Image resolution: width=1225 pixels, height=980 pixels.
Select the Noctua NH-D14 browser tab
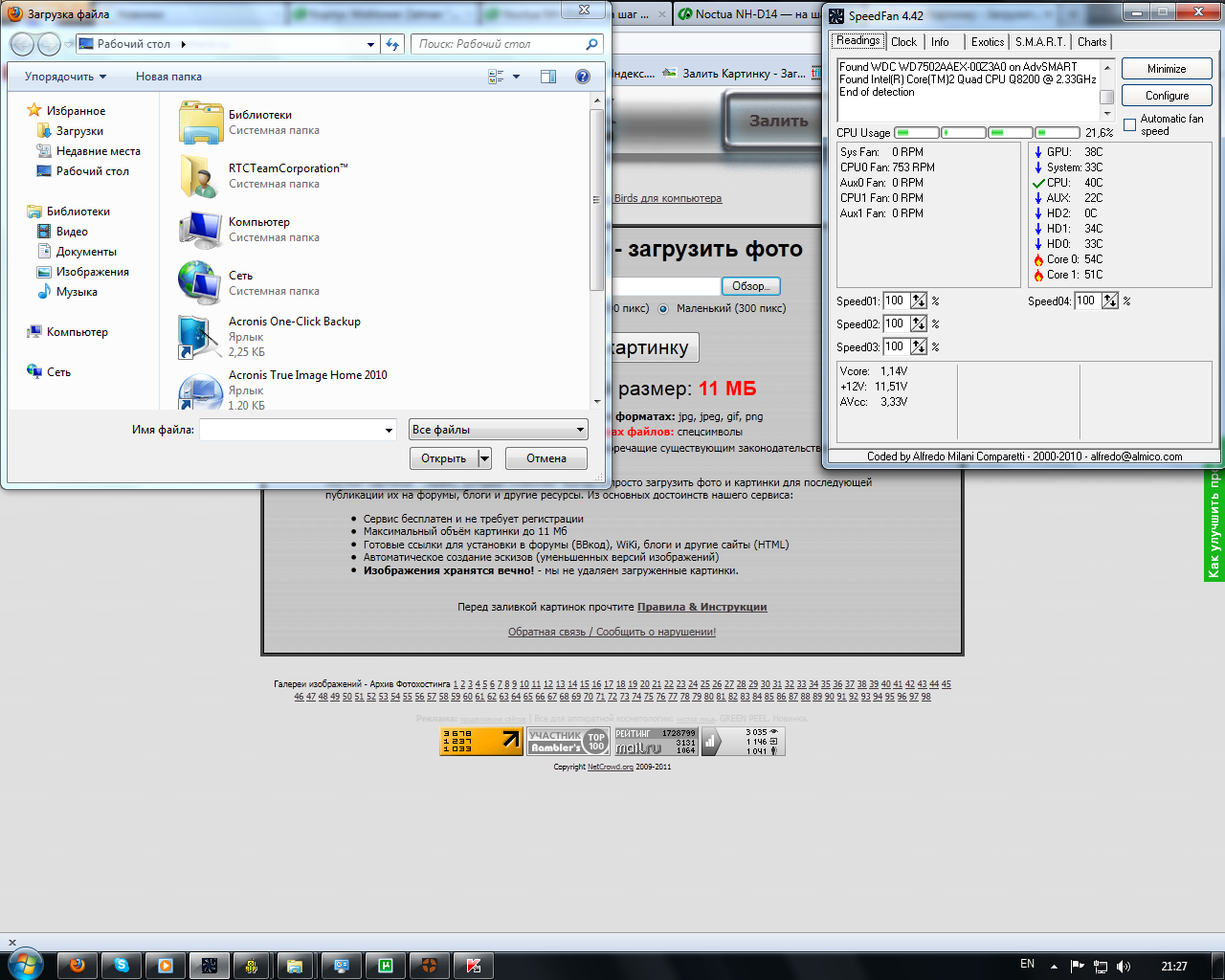(746, 14)
